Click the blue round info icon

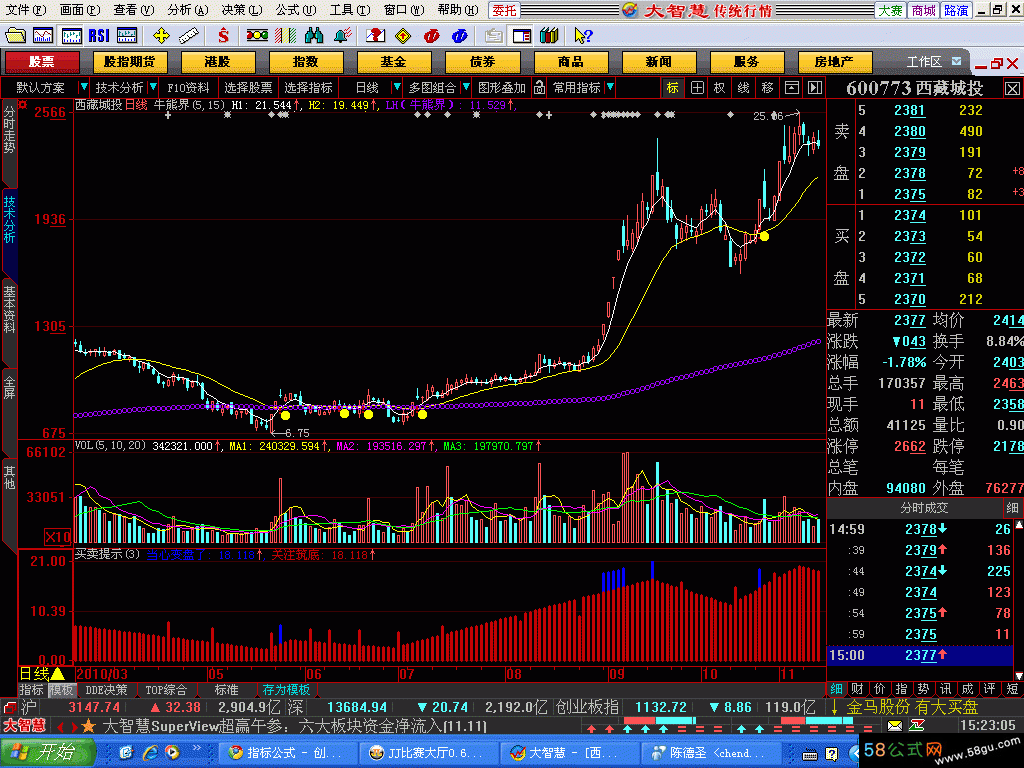[x=460, y=35]
